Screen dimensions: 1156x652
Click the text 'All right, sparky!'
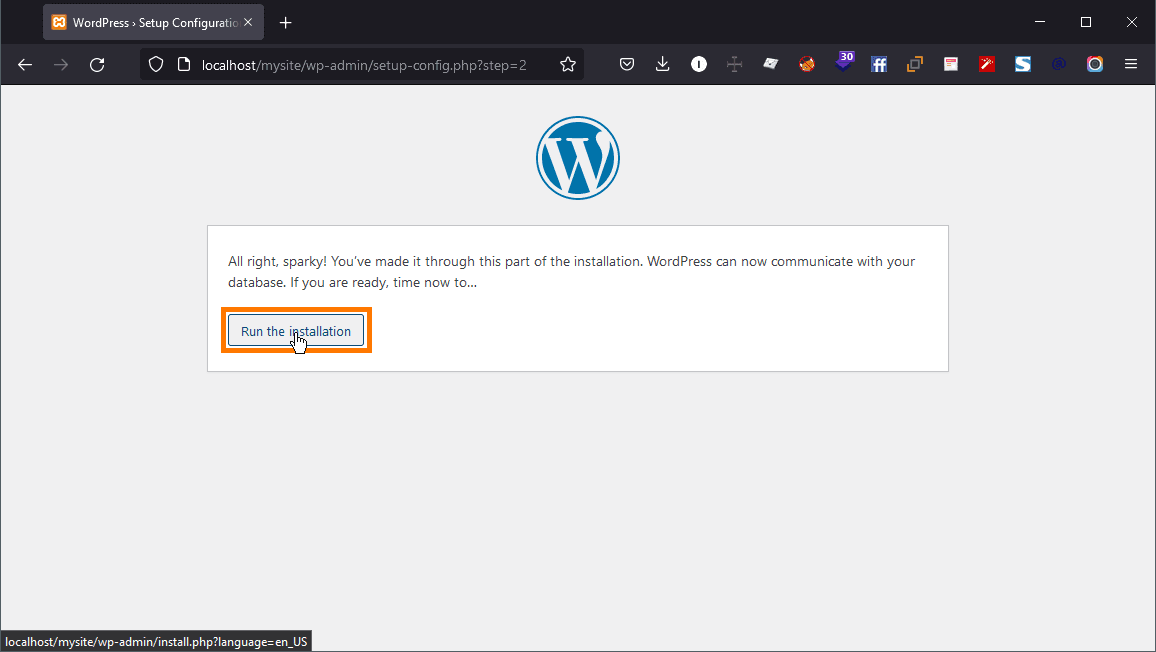[277, 261]
